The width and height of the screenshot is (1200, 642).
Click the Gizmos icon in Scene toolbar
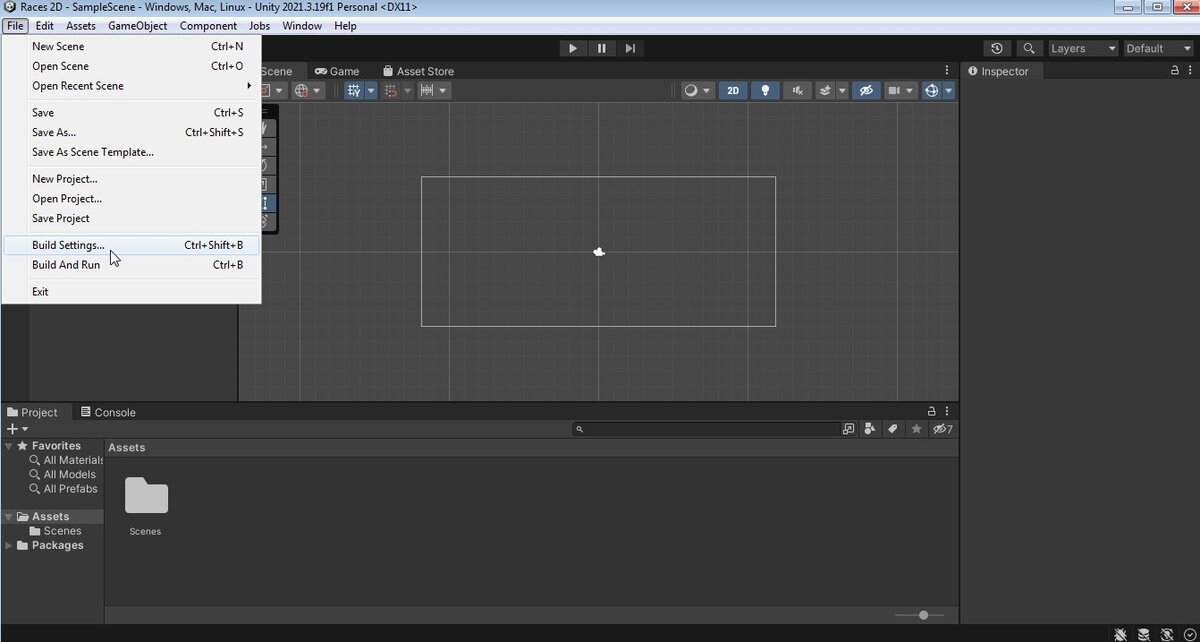point(932,90)
